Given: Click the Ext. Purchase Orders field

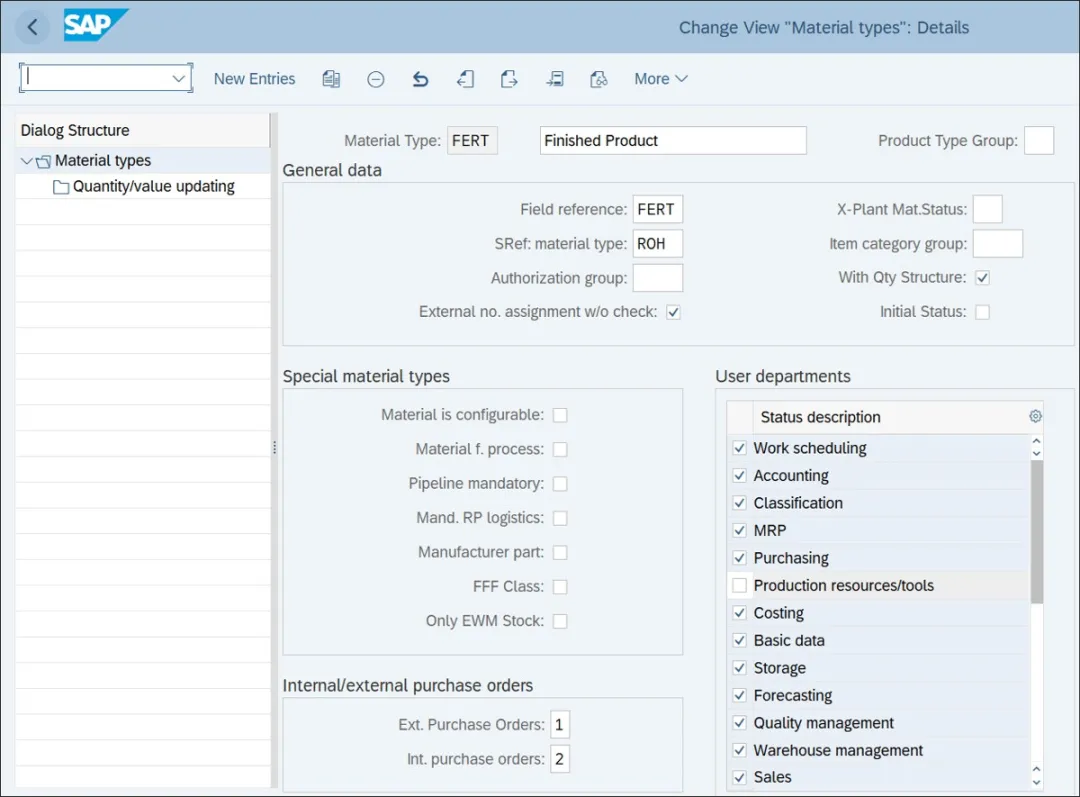Looking at the screenshot, I should 560,725.
